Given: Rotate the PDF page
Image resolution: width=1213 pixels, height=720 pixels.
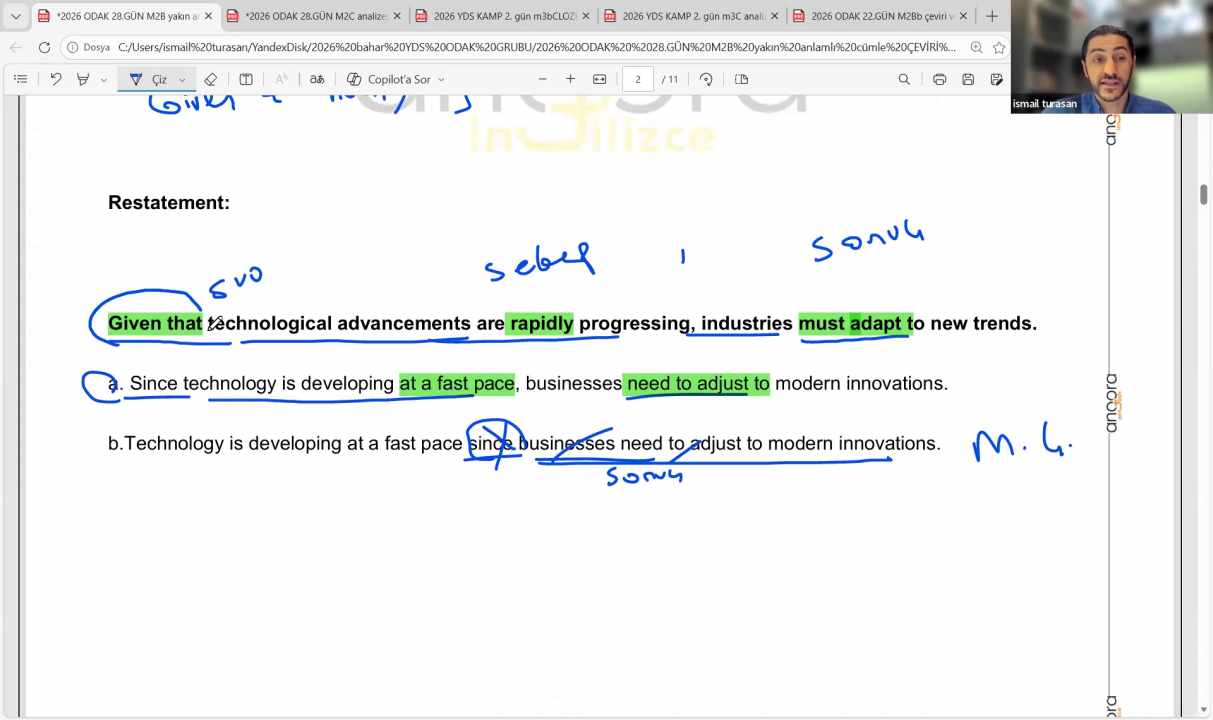Looking at the screenshot, I should 706,79.
